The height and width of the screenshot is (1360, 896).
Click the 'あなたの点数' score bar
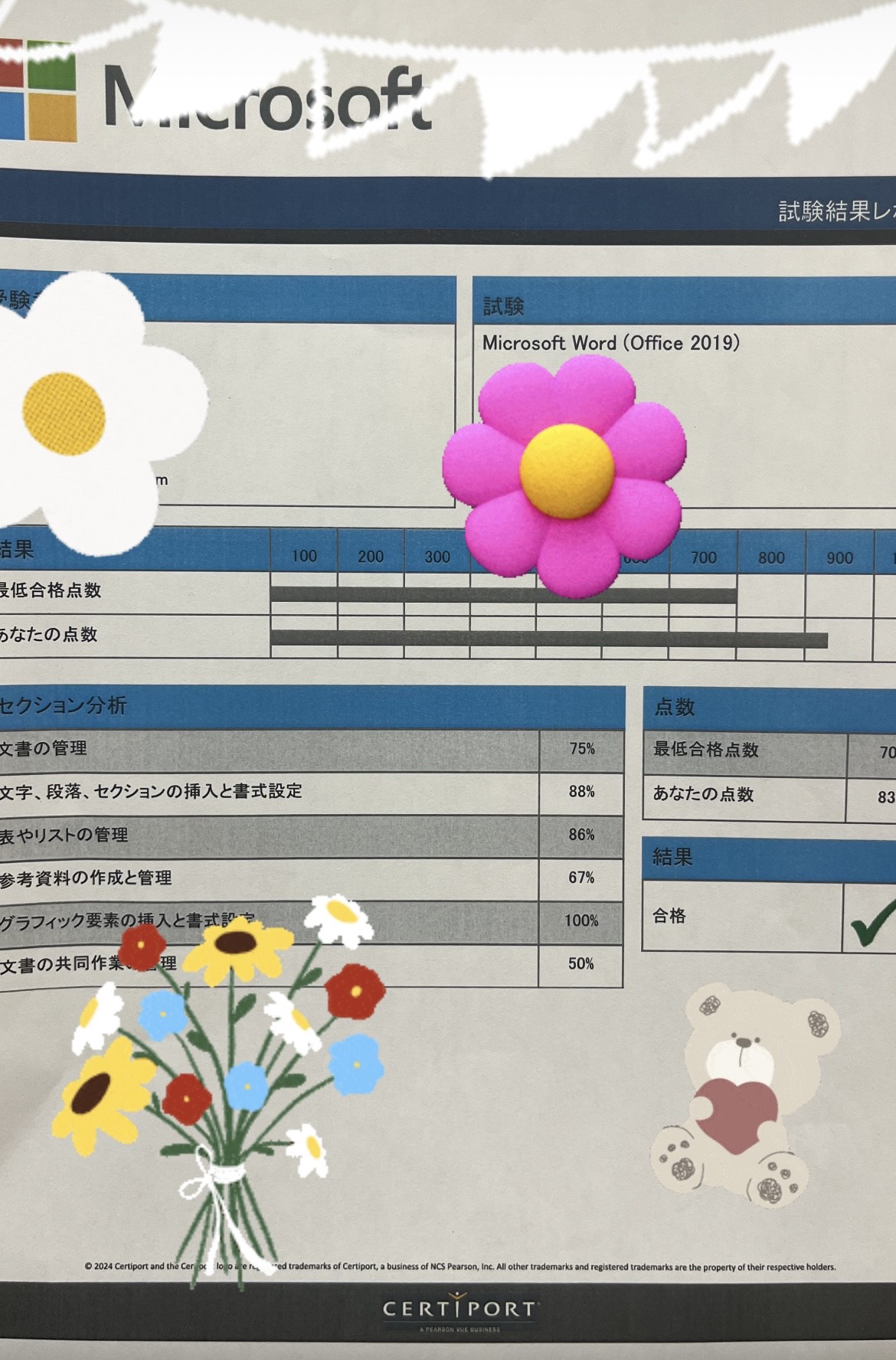[548, 639]
